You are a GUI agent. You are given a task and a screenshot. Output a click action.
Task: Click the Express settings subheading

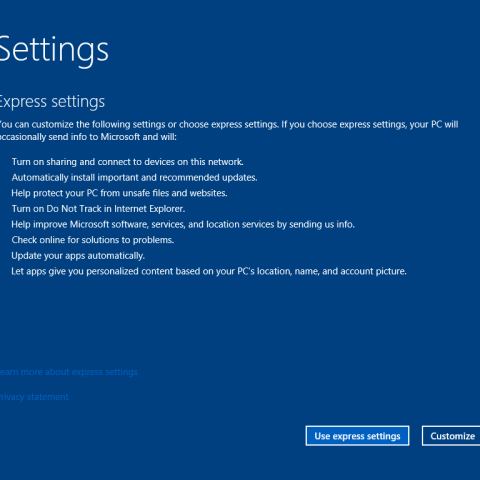click(x=52, y=102)
